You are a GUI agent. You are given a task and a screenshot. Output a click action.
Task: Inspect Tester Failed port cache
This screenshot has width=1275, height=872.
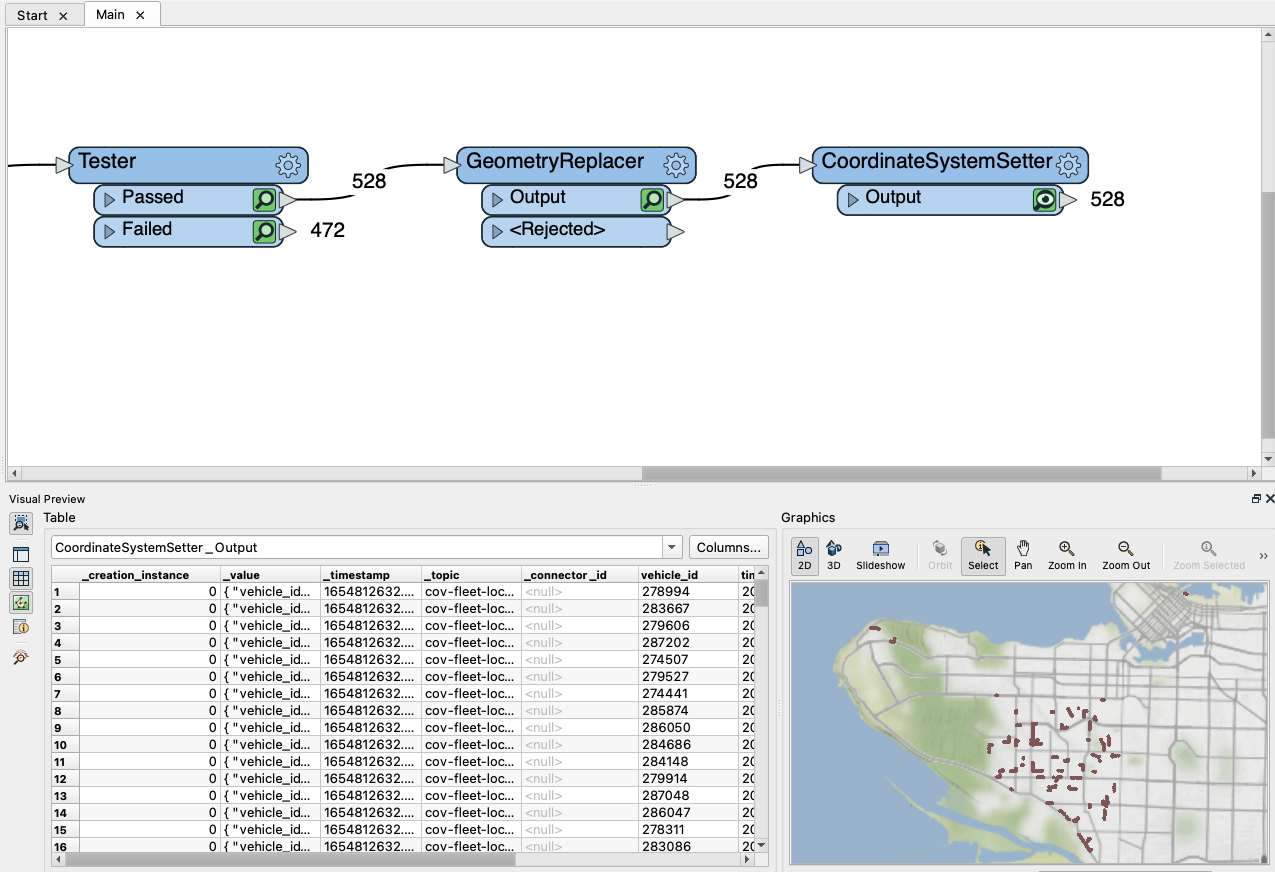[x=264, y=231]
